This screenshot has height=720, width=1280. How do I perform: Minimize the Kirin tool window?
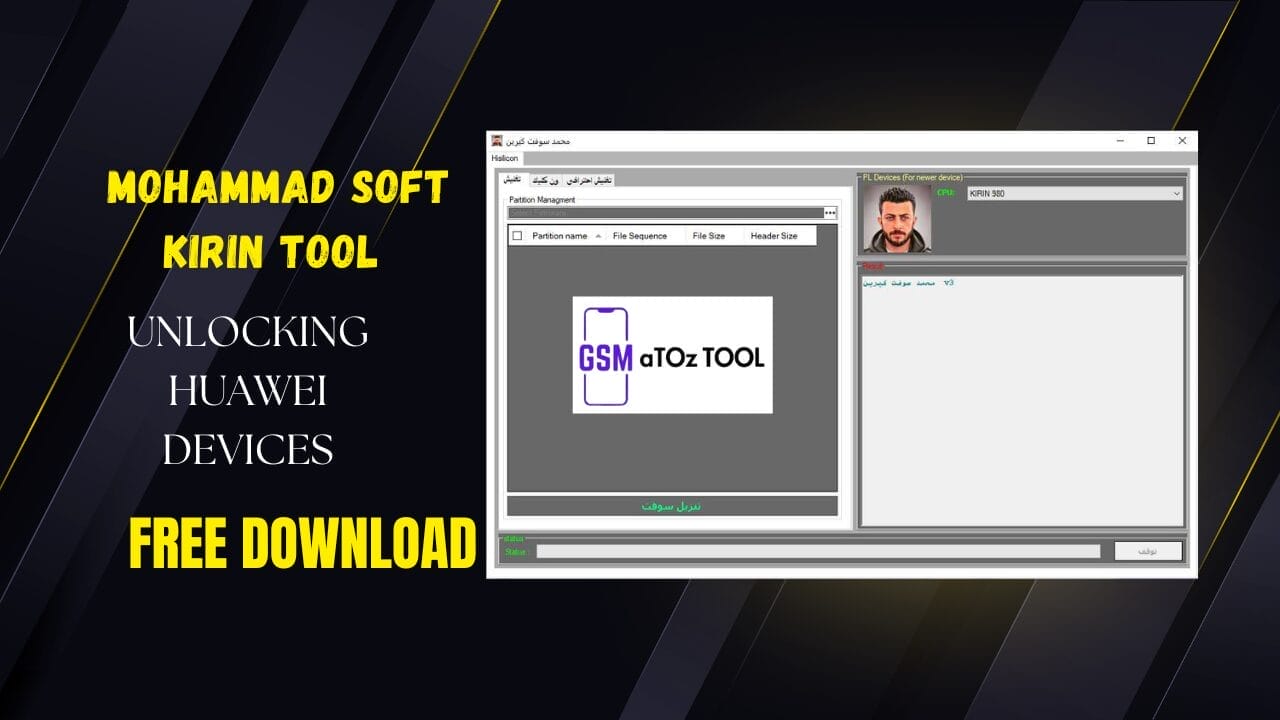pos(1119,141)
